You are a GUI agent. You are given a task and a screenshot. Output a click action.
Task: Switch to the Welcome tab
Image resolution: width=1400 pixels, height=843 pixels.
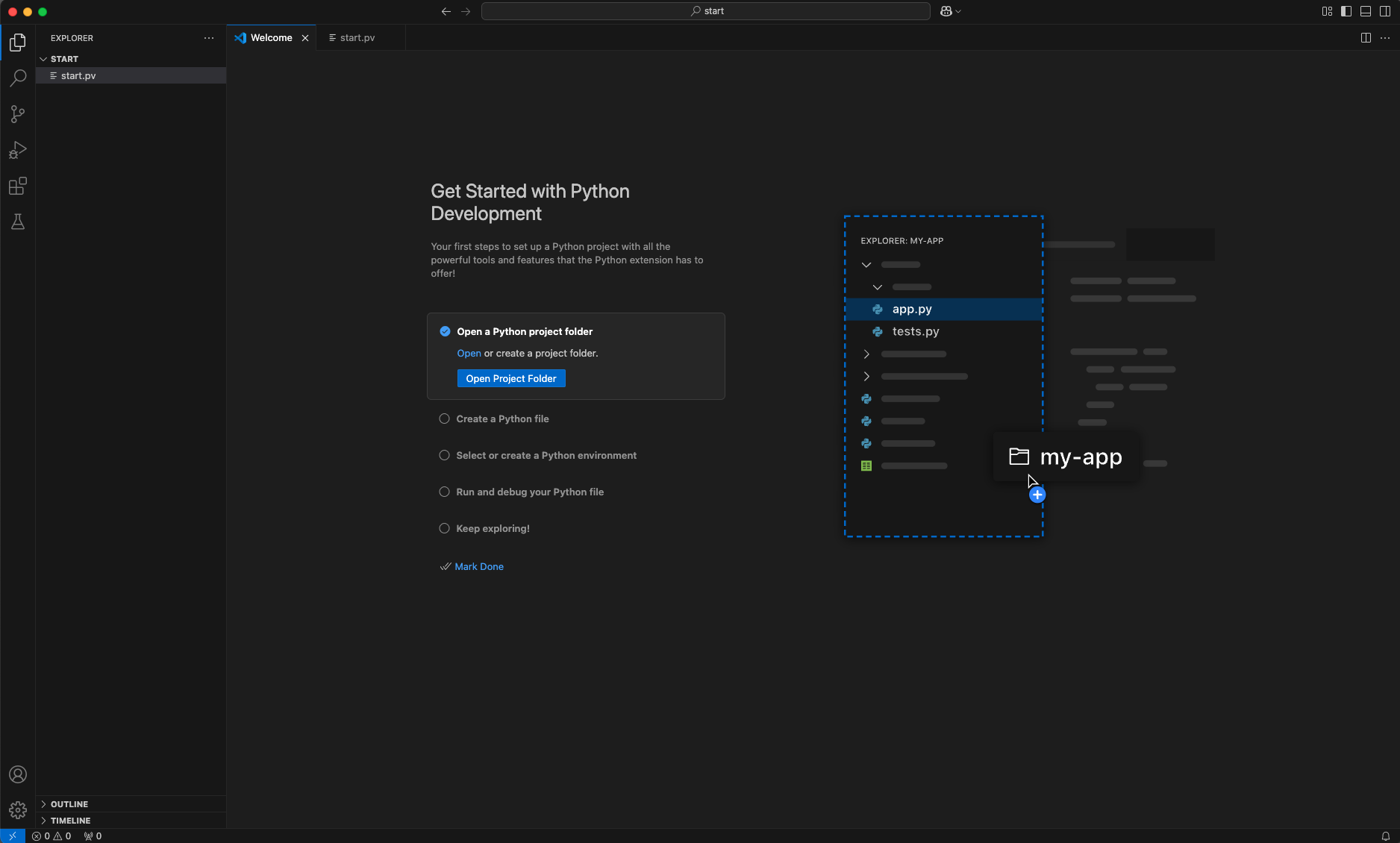[x=272, y=38]
